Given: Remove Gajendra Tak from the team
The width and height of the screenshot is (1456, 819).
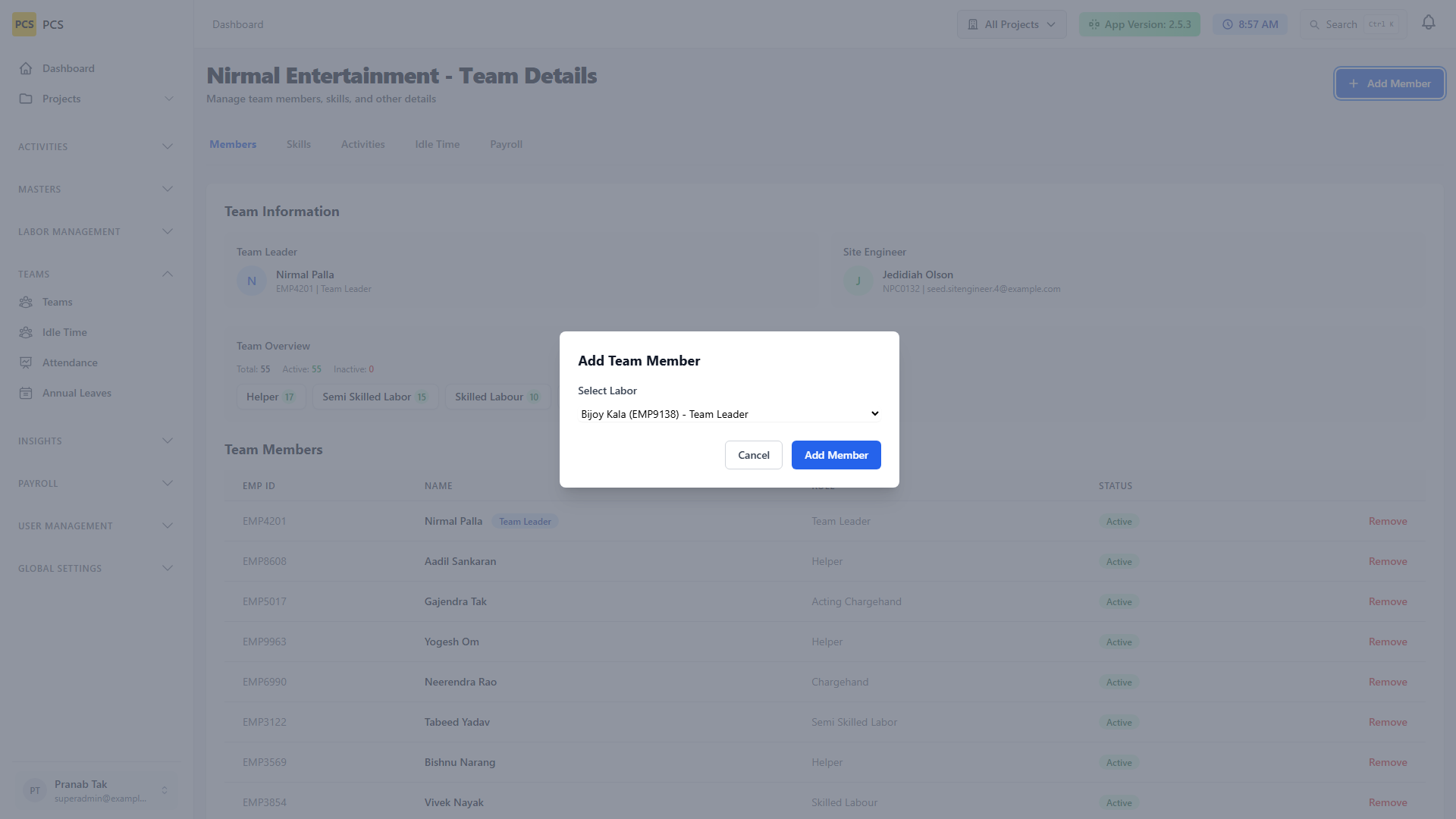Looking at the screenshot, I should [1388, 601].
